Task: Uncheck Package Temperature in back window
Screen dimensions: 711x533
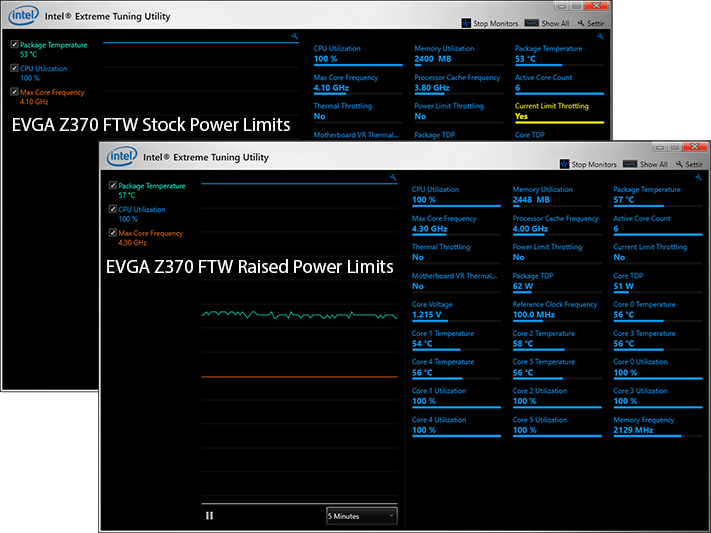Action: [14, 44]
